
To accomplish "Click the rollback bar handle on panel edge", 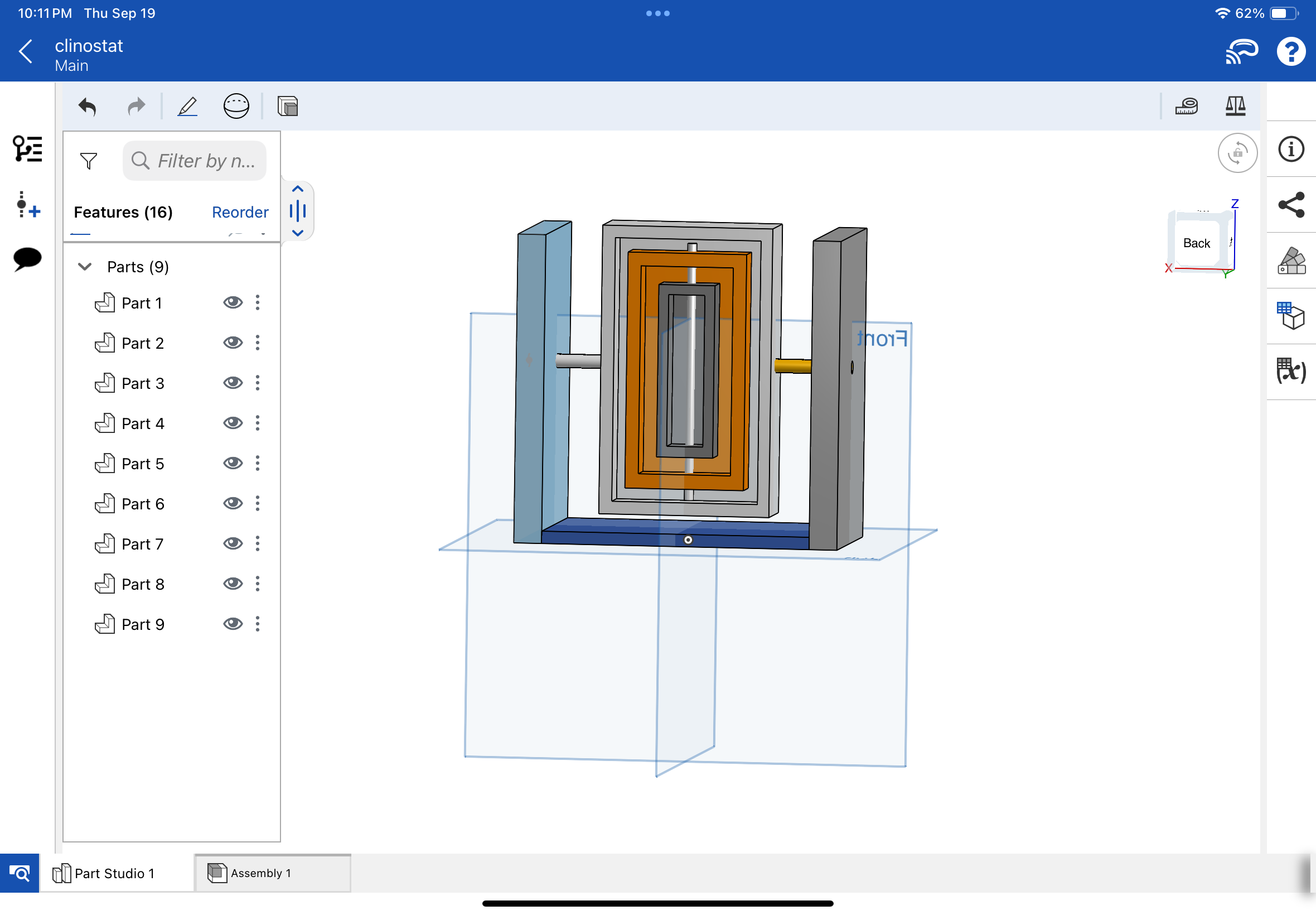I will pyautogui.click(x=298, y=211).
